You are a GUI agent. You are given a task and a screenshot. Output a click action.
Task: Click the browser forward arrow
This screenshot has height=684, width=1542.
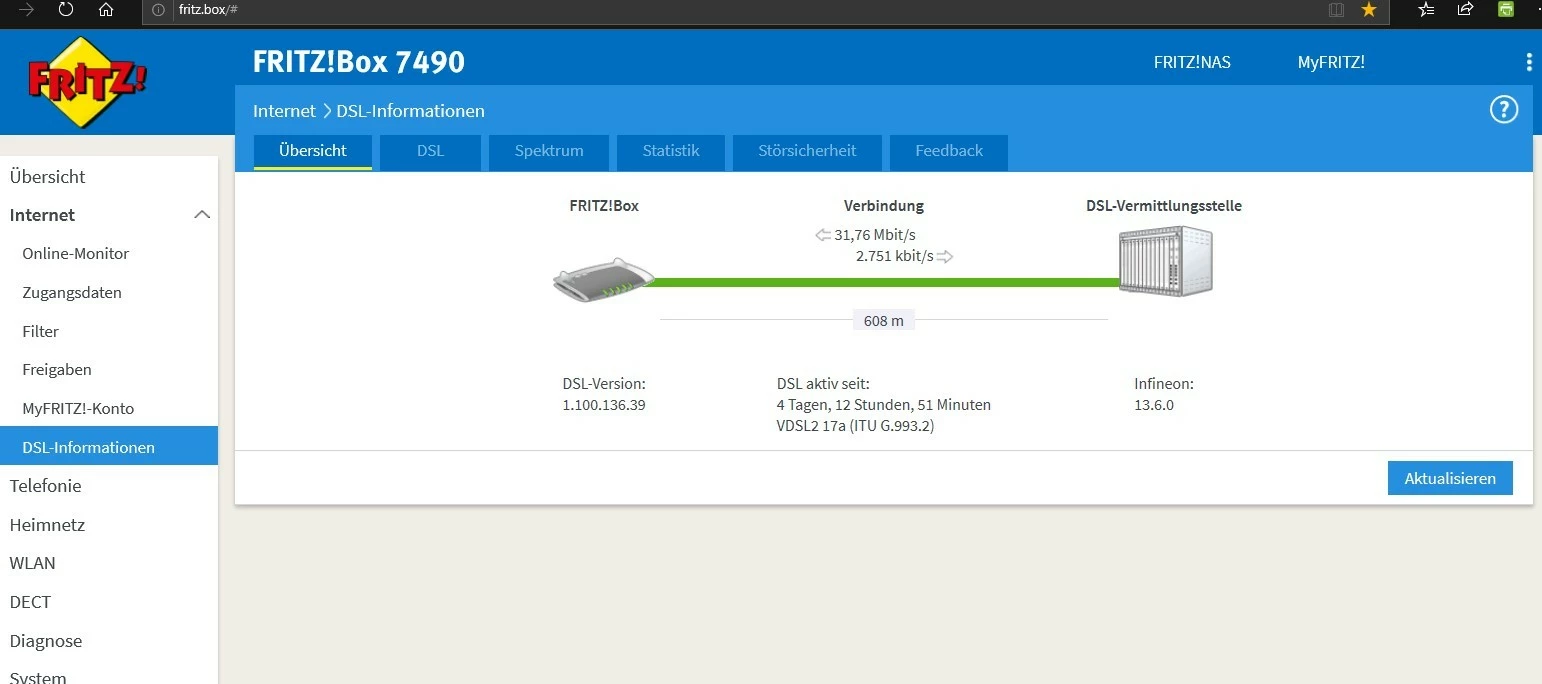(x=27, y=10)
